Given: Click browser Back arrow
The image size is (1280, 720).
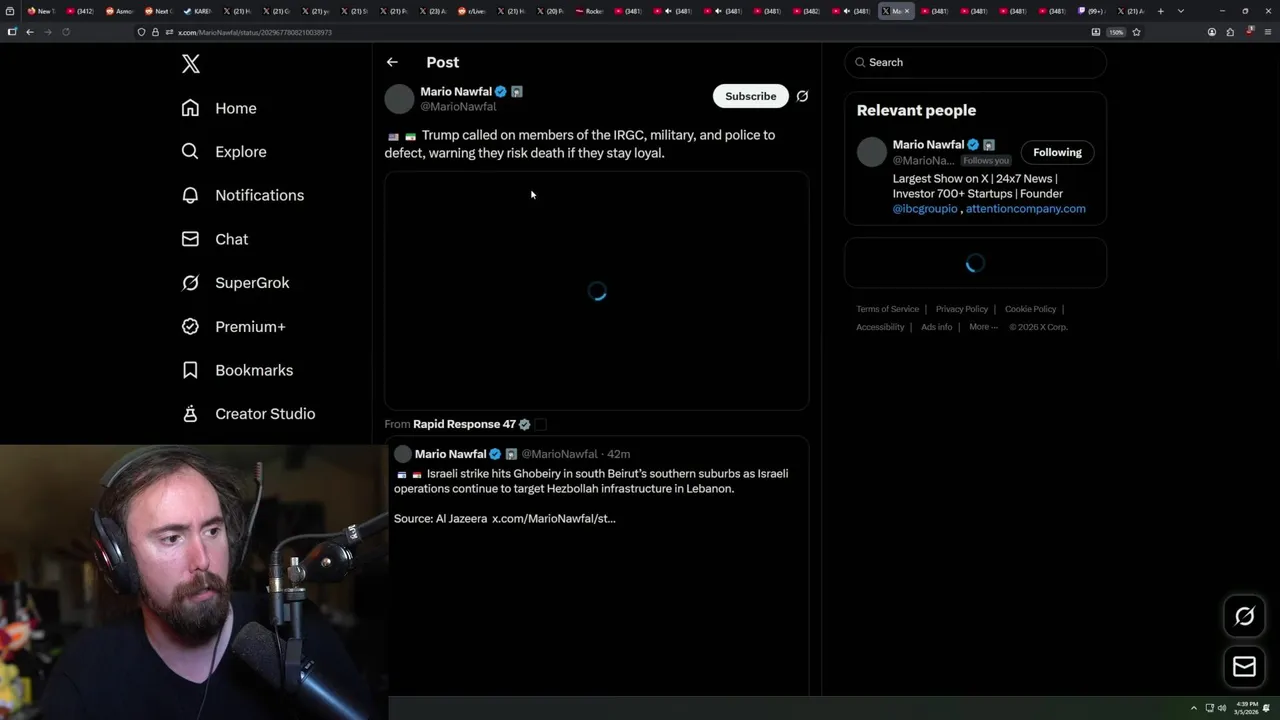Looking at the screenshot, I should pyautogui.click(x=30, y=32).
